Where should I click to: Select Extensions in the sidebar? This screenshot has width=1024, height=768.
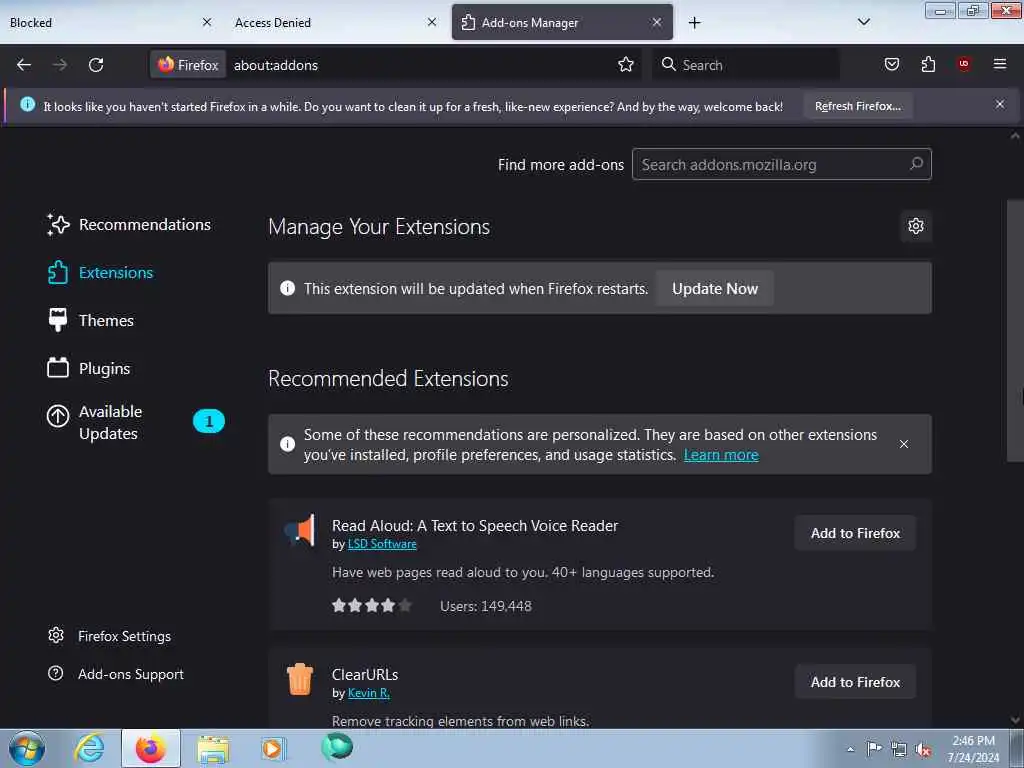(x=100, y=272)
